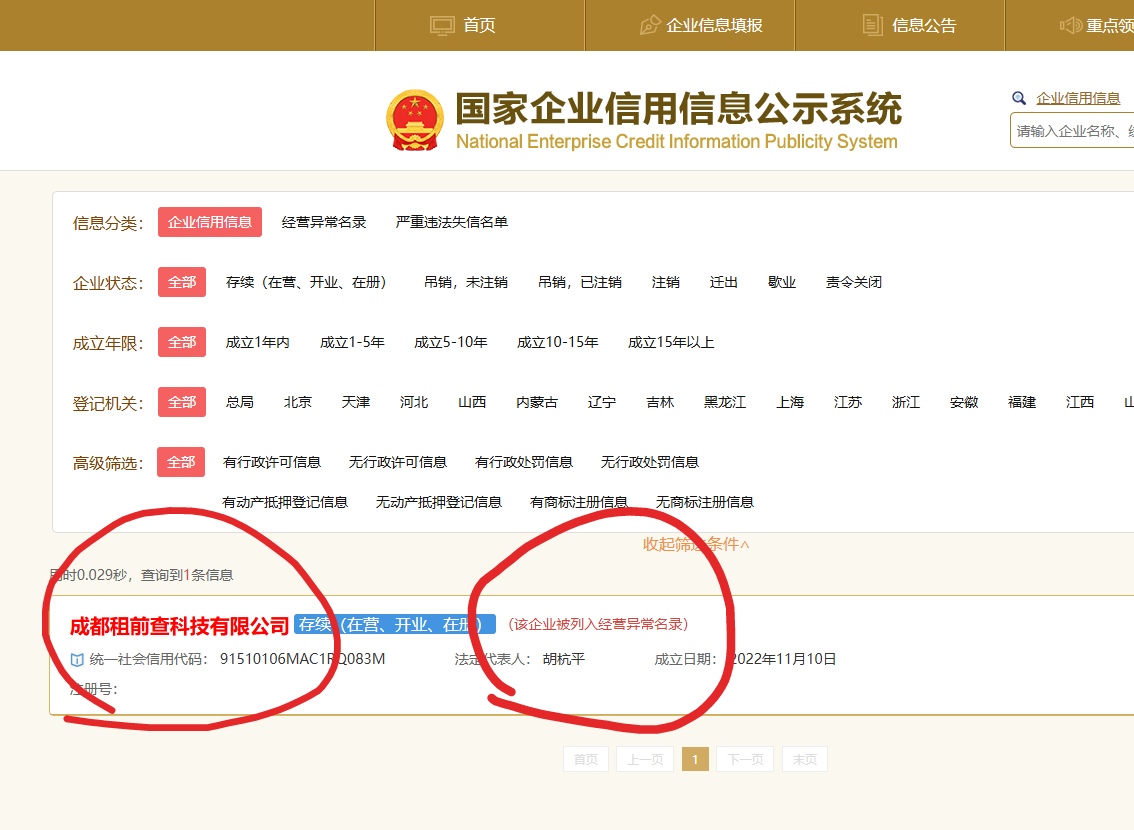Click the national emblem logo
This screenshot has width=1134, height=830.
414,120
